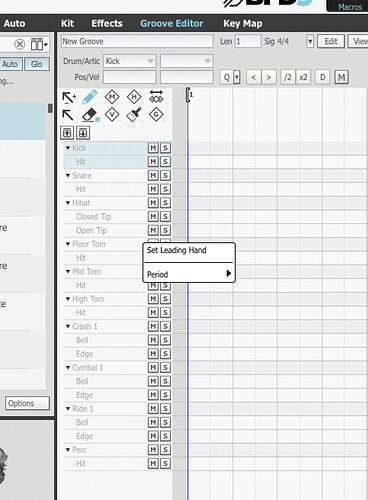Click the collapse-all lanes up icon
Image resolution: width=368 pixels, height=500 pixels.
coord(67,133)
